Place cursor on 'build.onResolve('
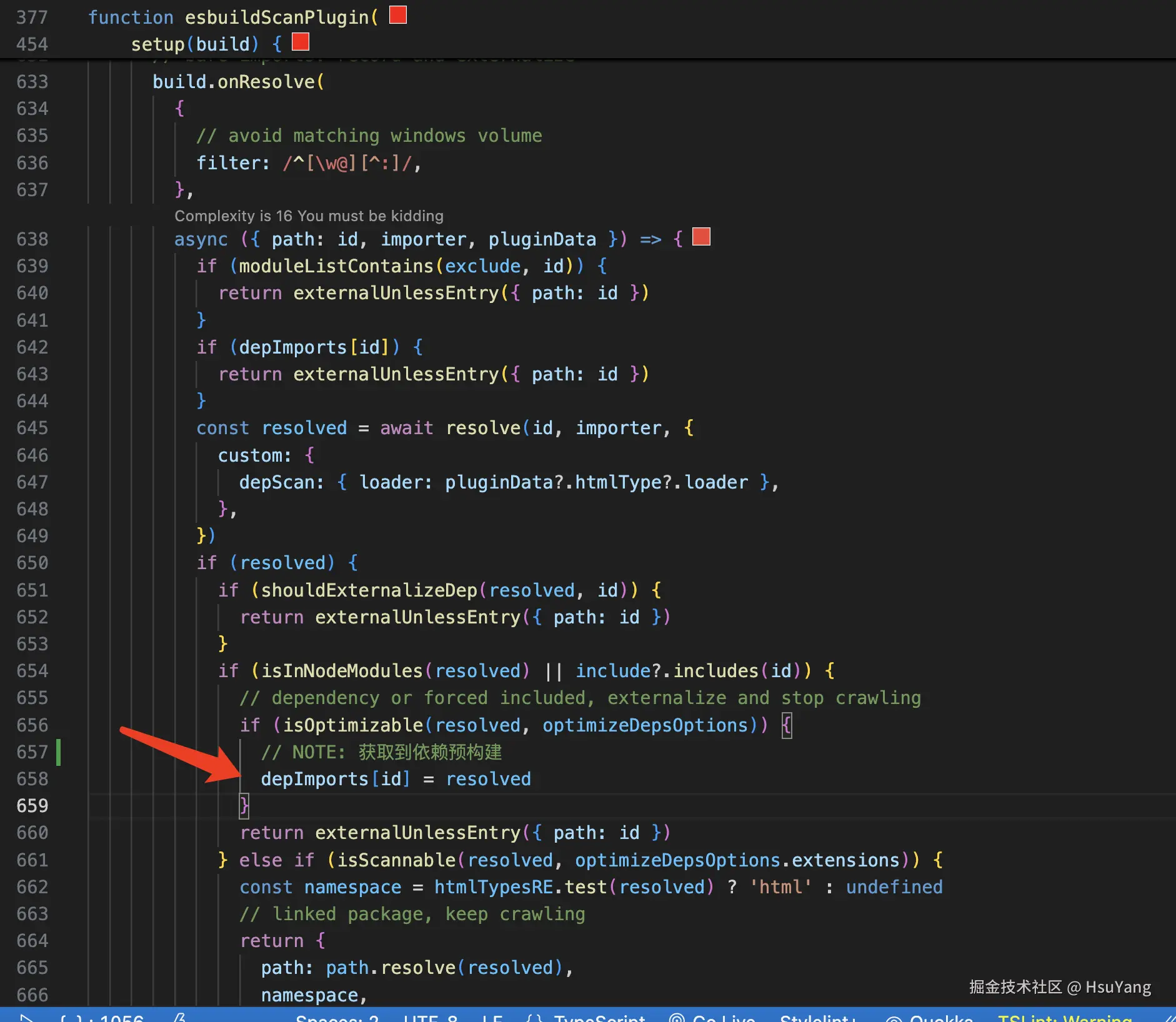The image size is (1176, 1022). [x=239, y=82]
